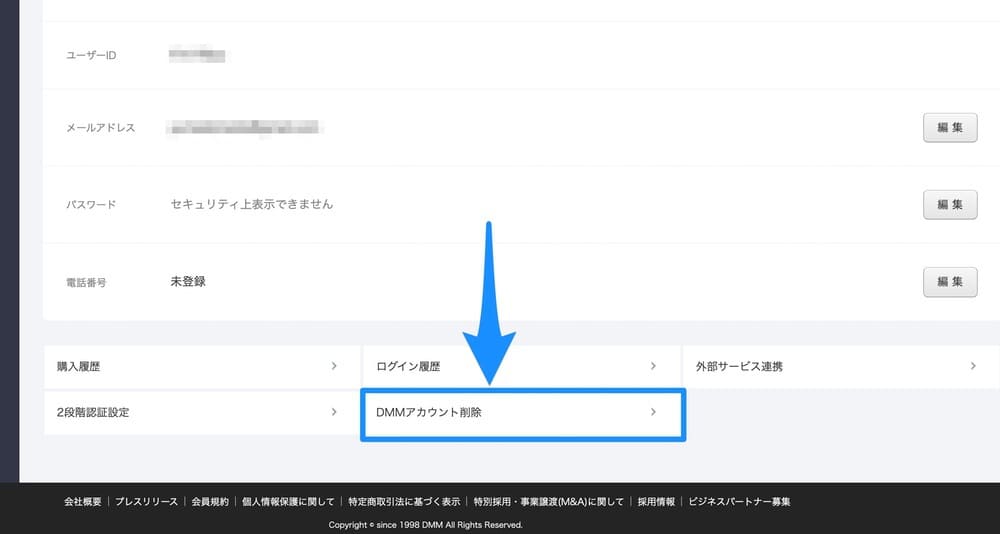
Task: Click the chevron on DMMアカウント削除
Action: [653, 412]
